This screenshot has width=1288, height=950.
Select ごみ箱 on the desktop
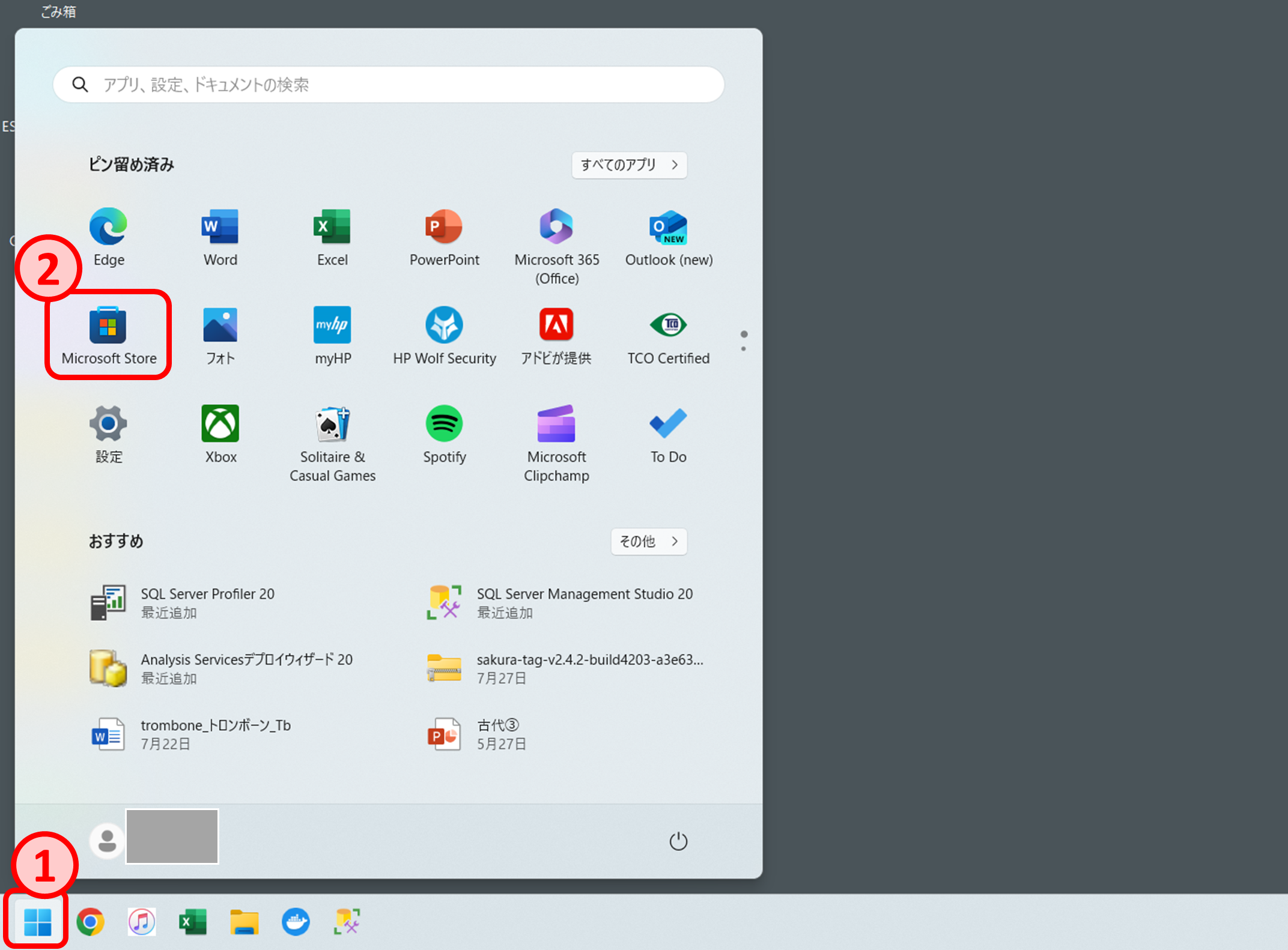[x=58, y=11]
